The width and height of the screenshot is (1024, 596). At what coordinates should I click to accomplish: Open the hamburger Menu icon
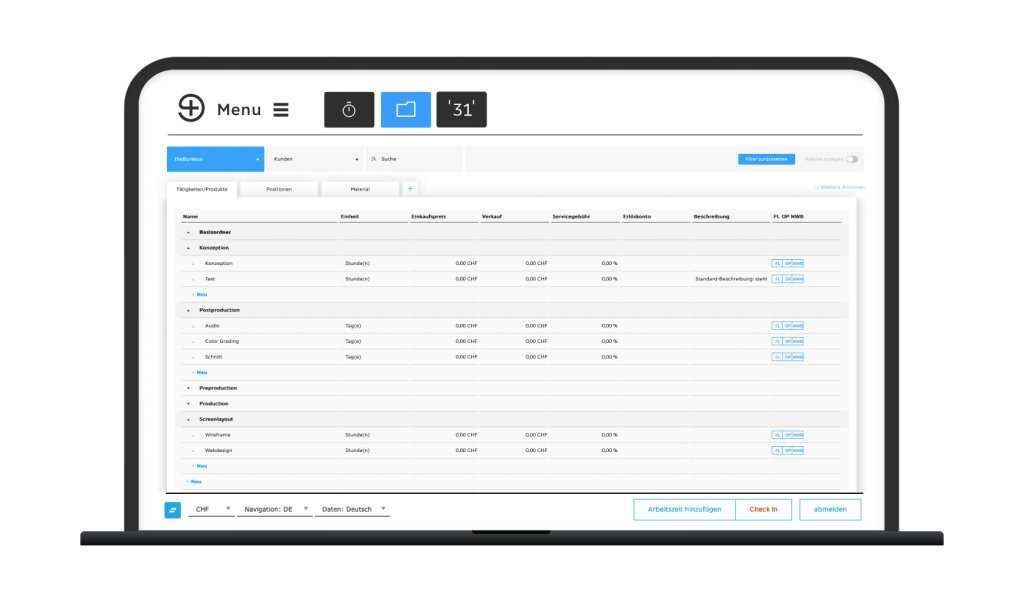(281, 110)
